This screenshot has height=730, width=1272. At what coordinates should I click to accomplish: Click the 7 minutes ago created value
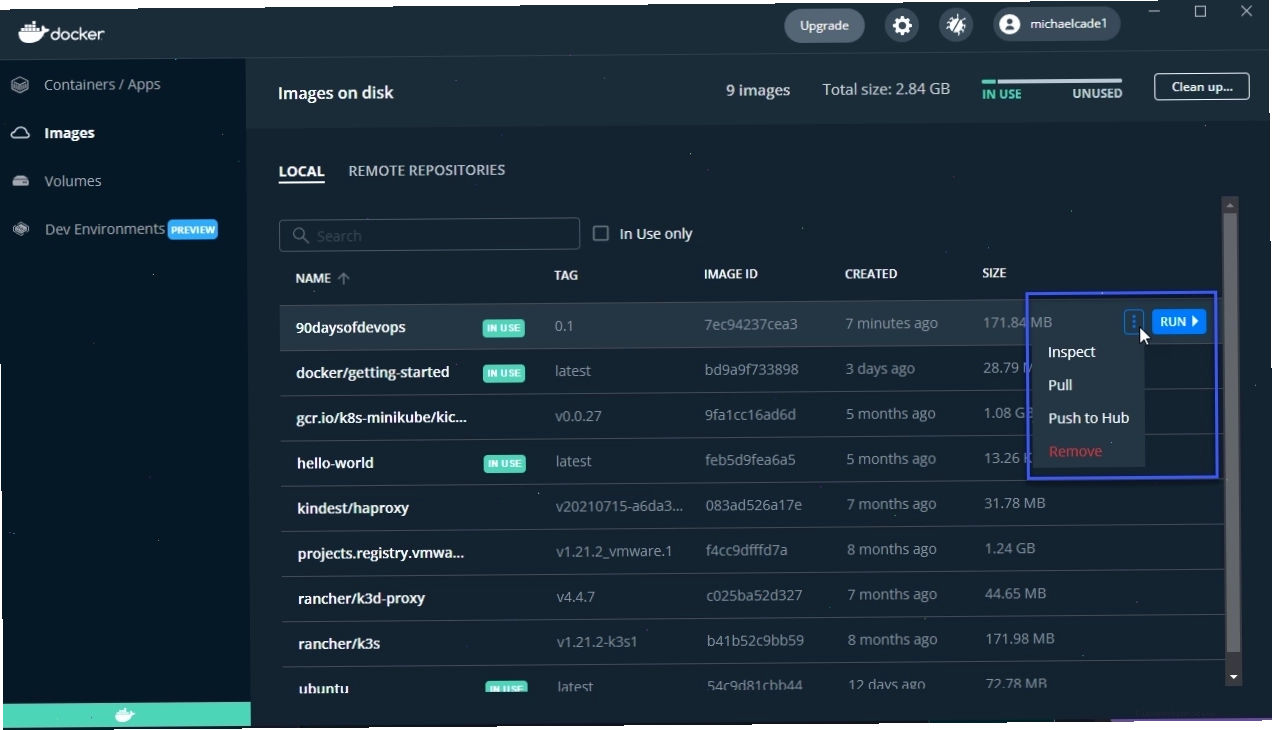click(x=891, y=323)
